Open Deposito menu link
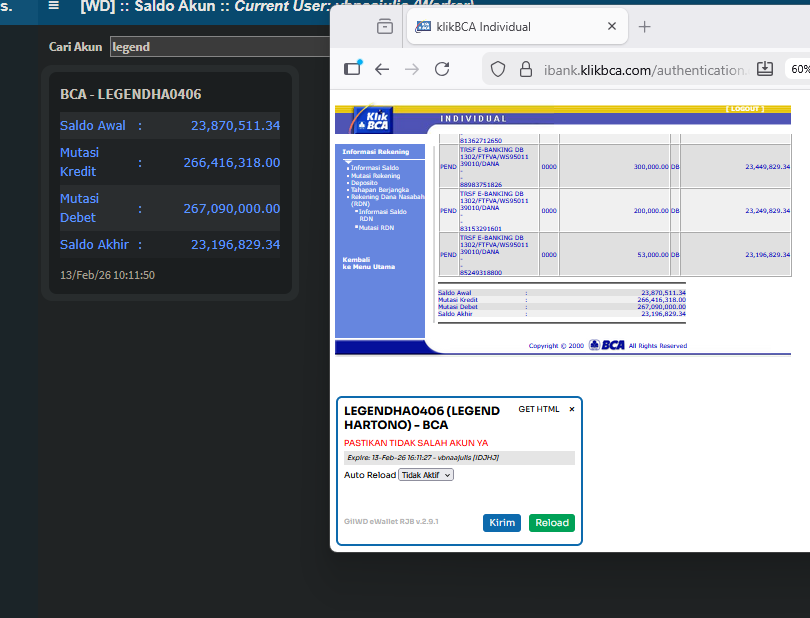This screenshot has height=618, width=810. coord(364,183)
